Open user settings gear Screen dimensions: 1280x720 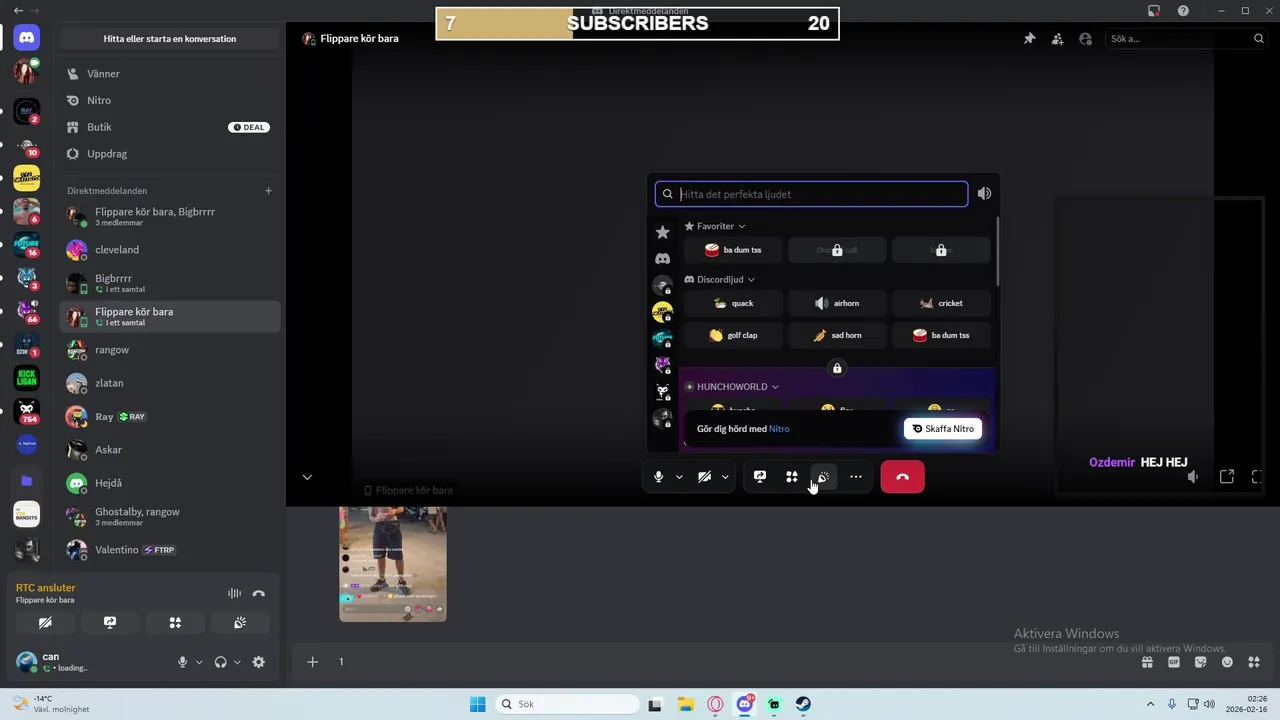click(259, 662)
